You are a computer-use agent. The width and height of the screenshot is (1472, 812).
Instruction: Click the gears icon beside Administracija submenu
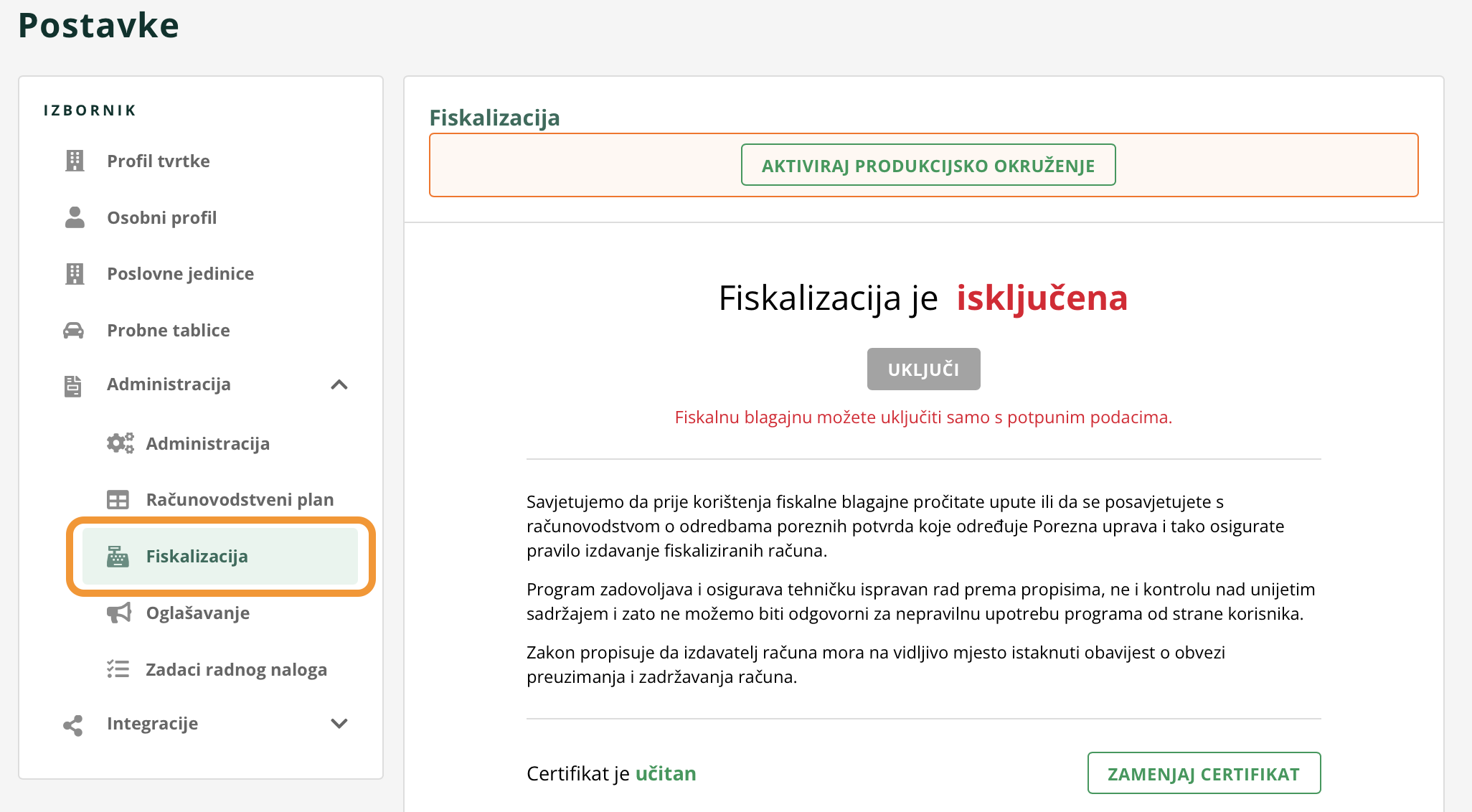120,443
